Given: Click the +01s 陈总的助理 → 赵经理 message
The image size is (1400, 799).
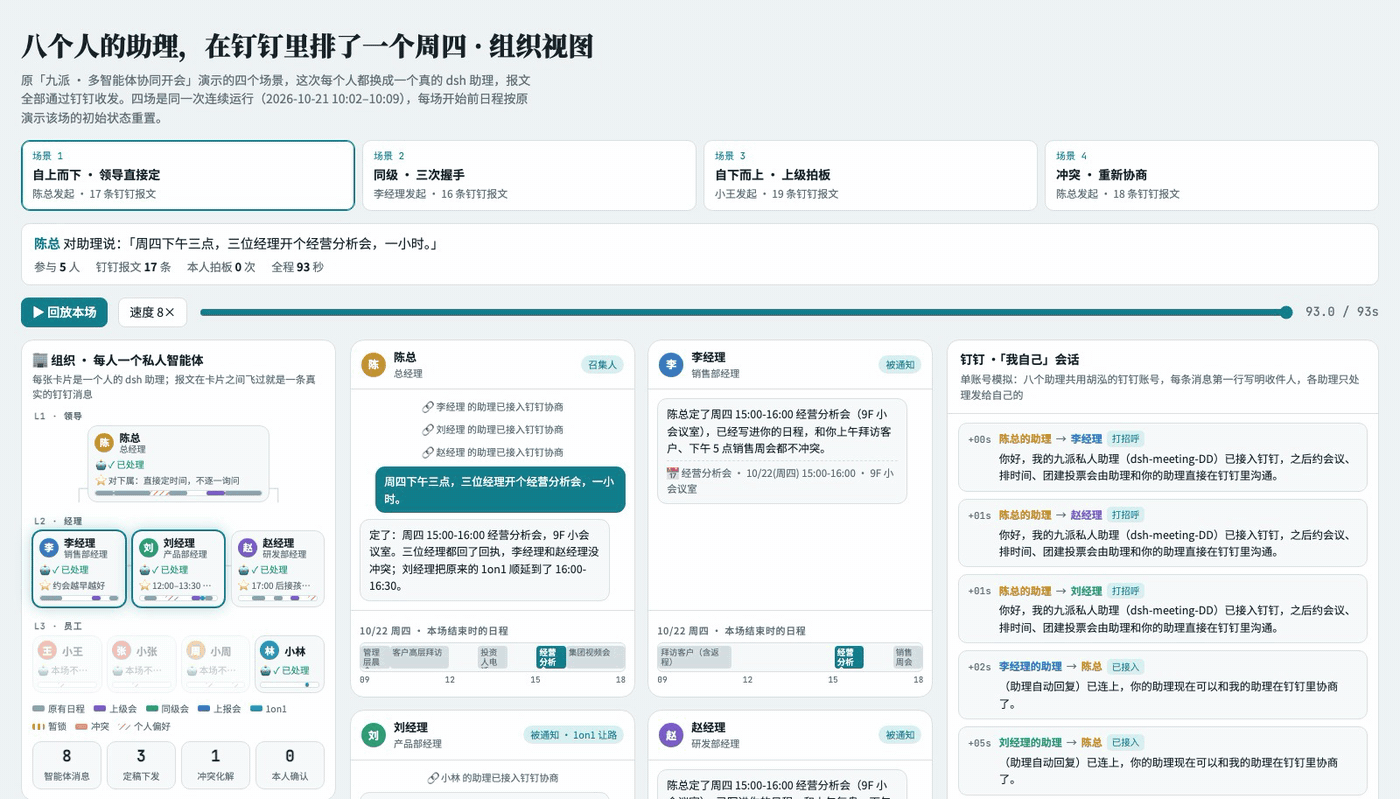Looking at the screenshot, I should (1163, 533).
